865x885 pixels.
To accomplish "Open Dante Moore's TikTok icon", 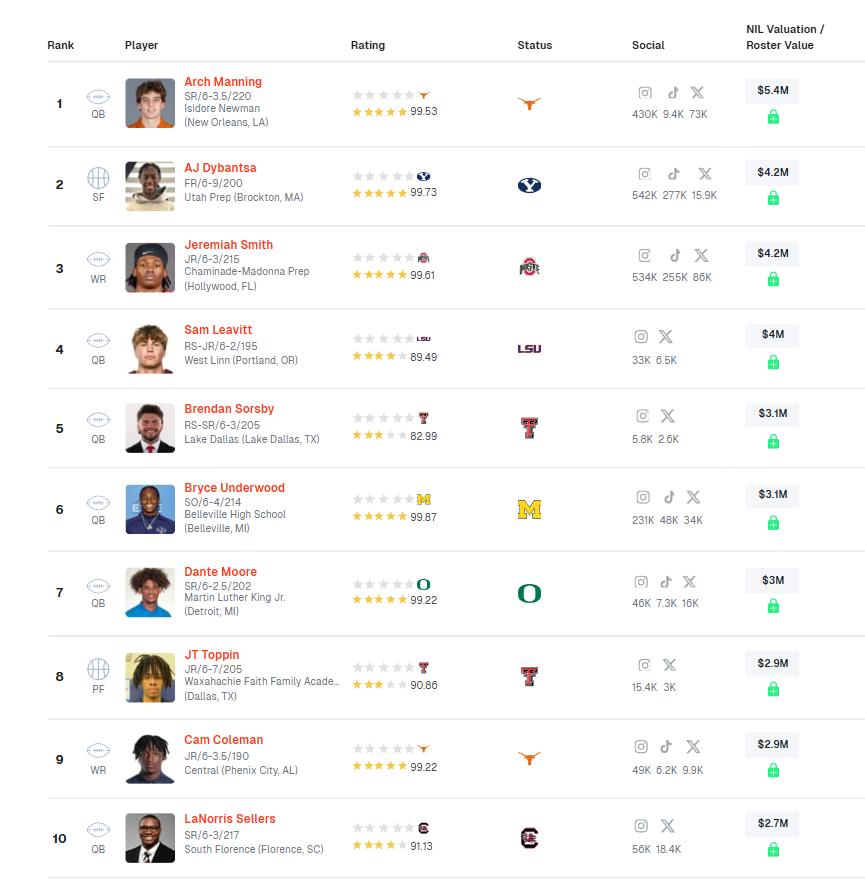I will click(666, 582).
